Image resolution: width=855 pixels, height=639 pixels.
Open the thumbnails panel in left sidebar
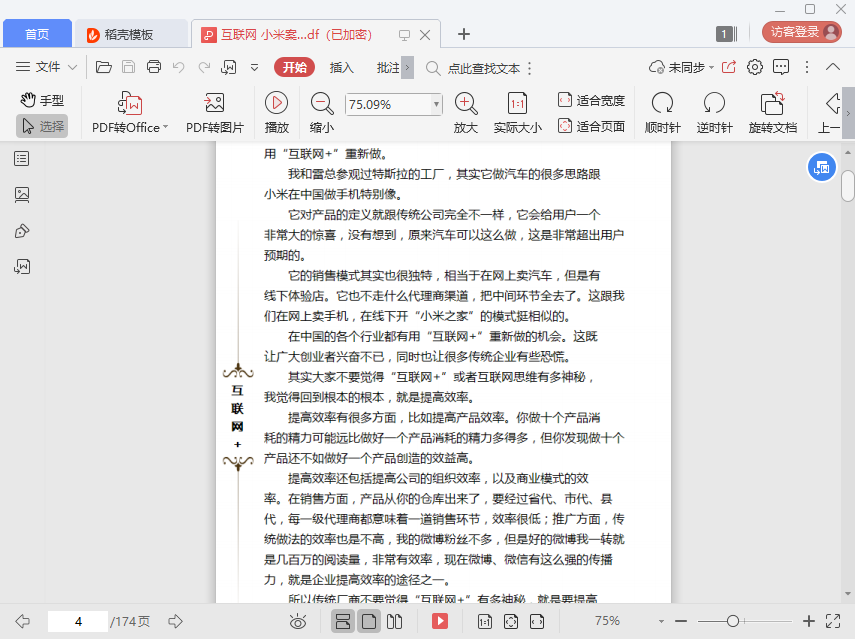22,195
